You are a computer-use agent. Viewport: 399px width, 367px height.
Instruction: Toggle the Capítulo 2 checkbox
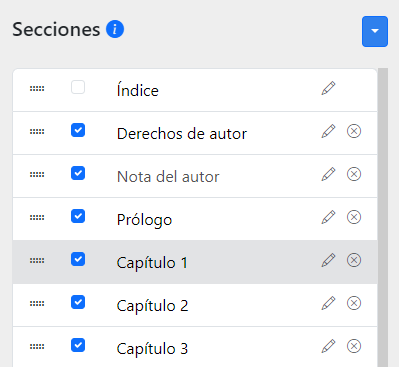click(x=78, y=302)
